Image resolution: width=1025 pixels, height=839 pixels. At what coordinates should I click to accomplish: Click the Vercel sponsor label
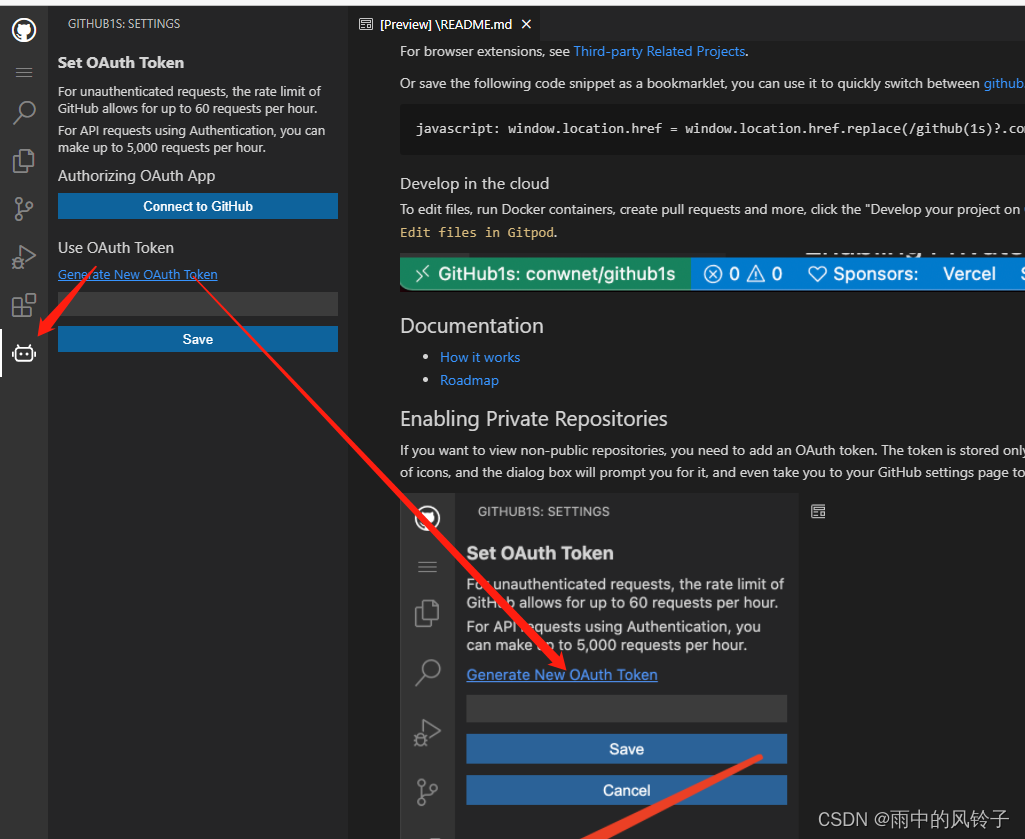pyautogui.click(x=969, y=274)
